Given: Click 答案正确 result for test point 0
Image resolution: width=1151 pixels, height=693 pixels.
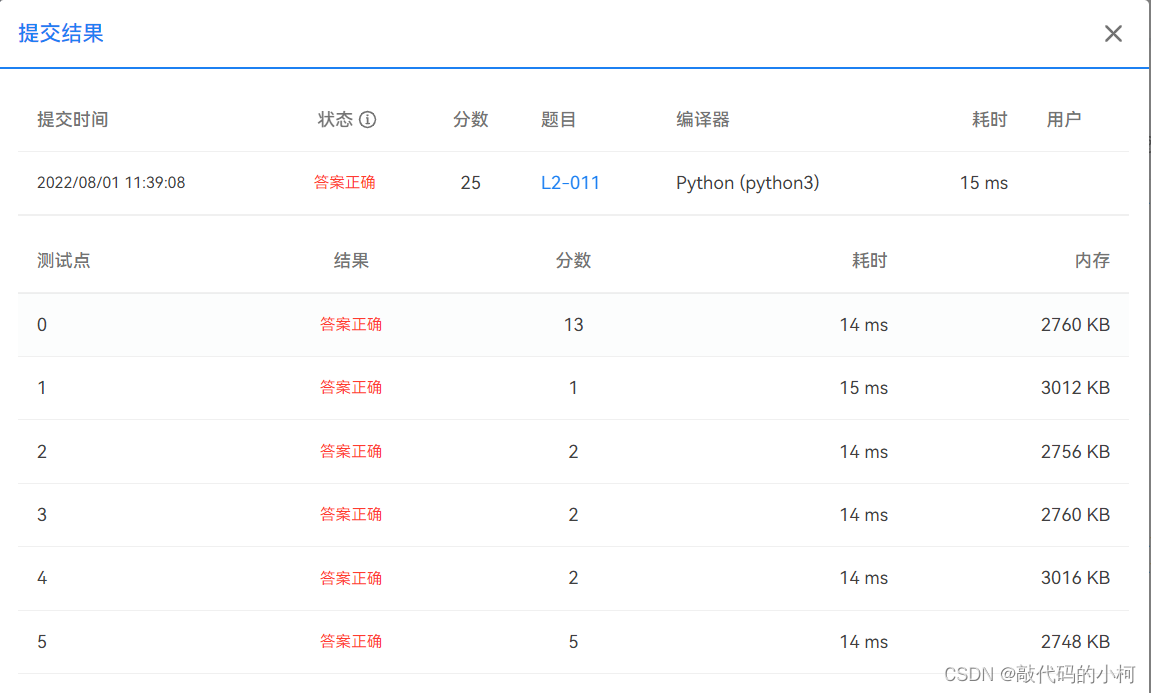Looking at the screenshot, I should click(x=351, y=324).
